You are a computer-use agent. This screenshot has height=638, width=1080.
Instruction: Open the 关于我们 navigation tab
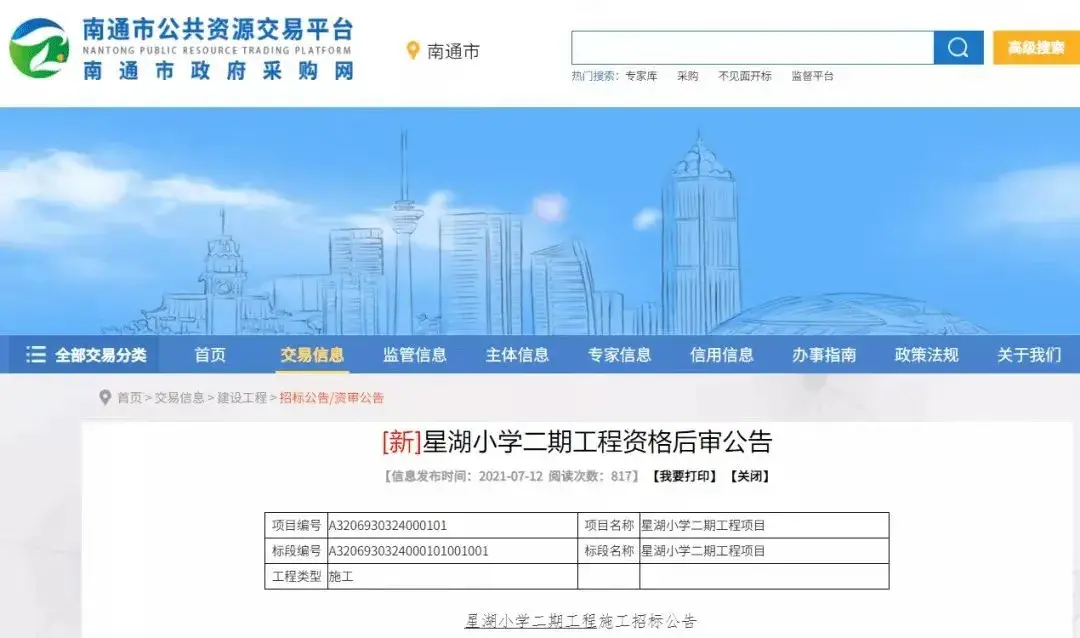[1029, 355]
